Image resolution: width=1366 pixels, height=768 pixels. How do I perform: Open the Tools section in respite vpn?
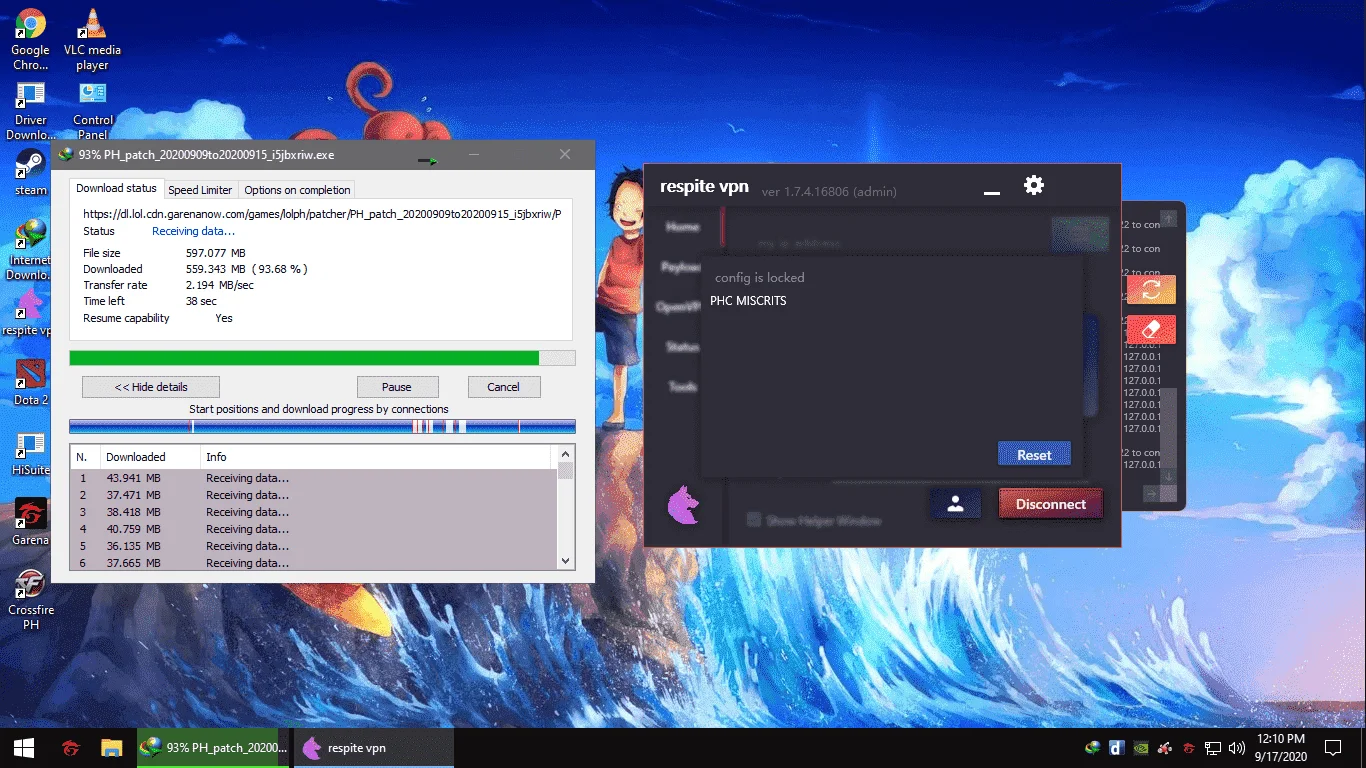[683, 386]
